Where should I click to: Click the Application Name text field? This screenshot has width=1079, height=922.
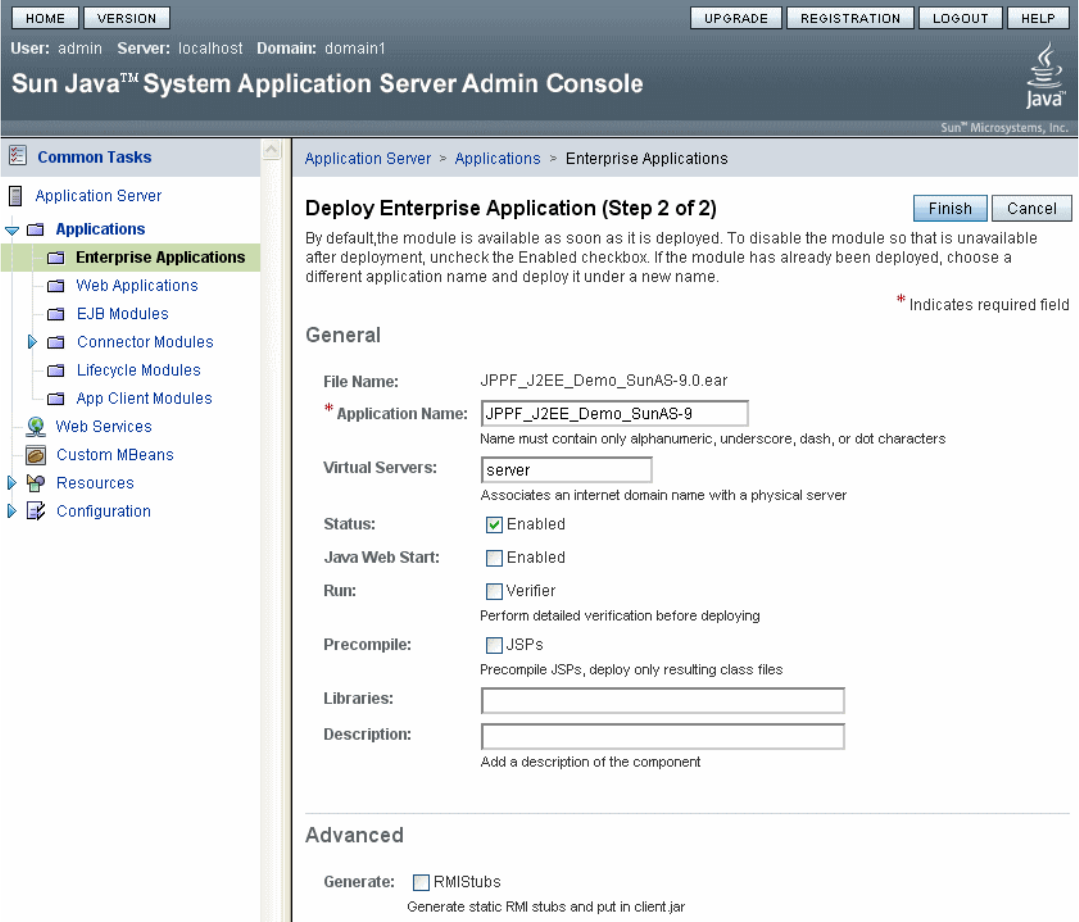pyautogui.click(x=614, y=413)
